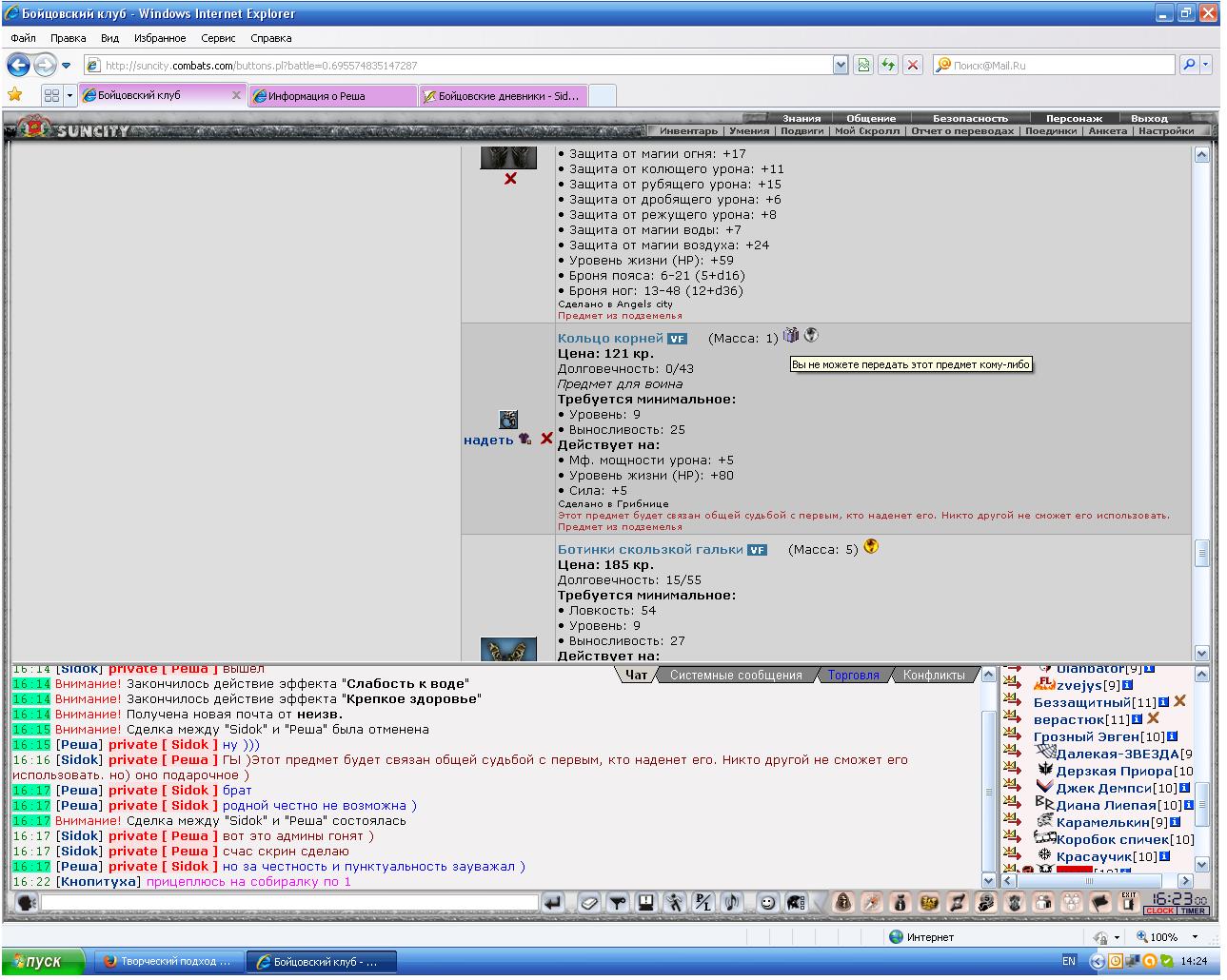Click the crossed-swords icon next to верастюк
Viewport: 1227px width, 980px height.
(x=1153, y=718)
